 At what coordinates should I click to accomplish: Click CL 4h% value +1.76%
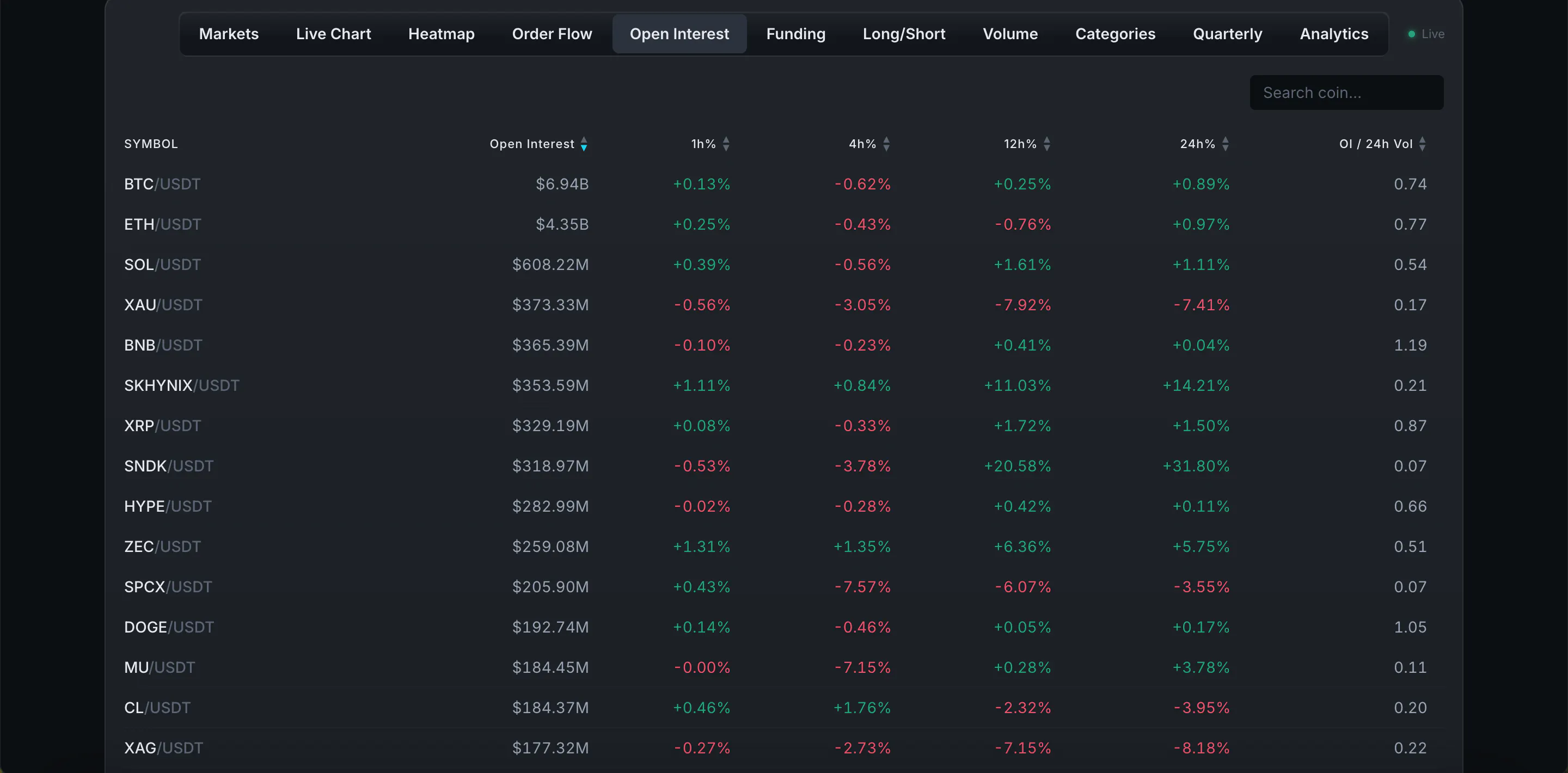[x=862, y=708]
